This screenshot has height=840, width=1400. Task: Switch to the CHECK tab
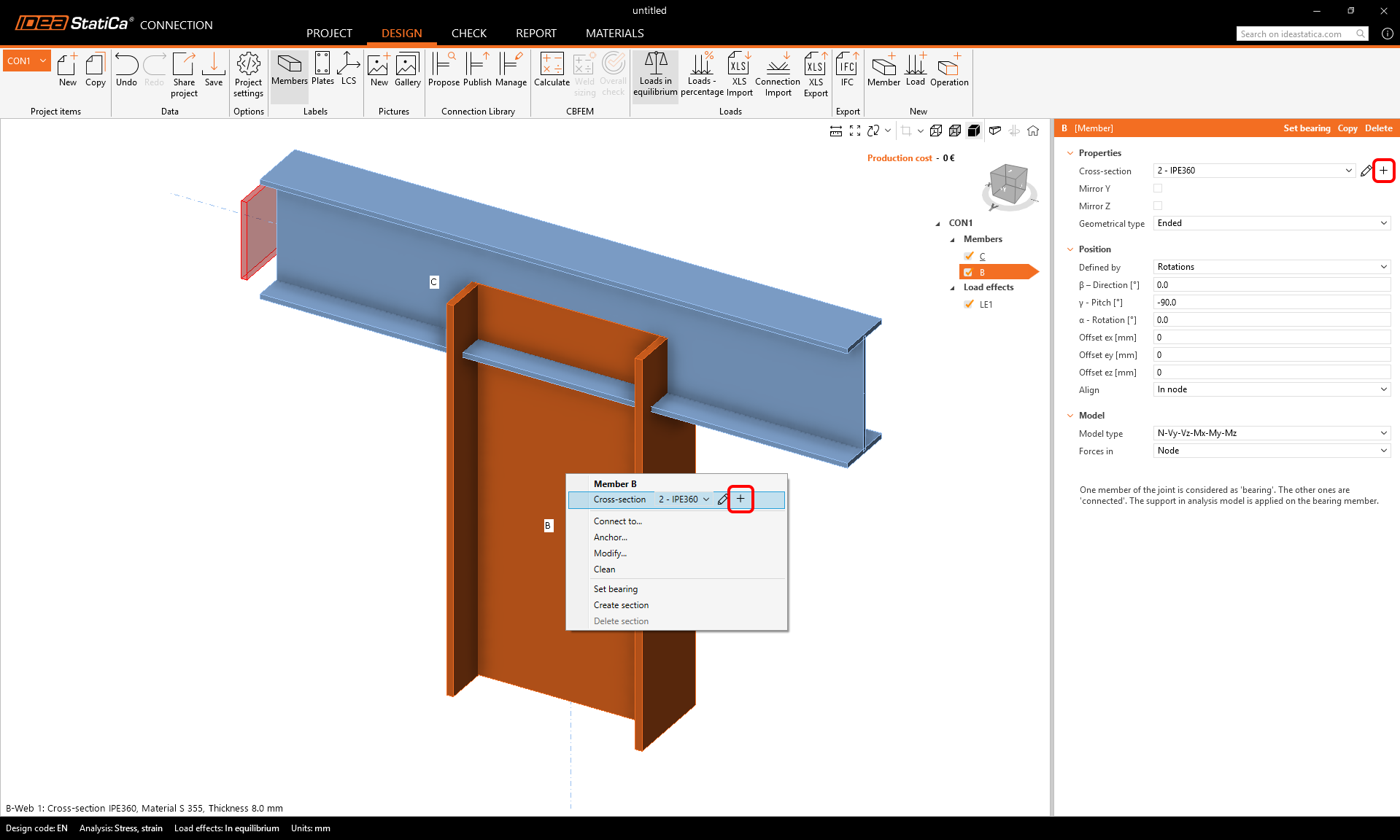(468, 34)
